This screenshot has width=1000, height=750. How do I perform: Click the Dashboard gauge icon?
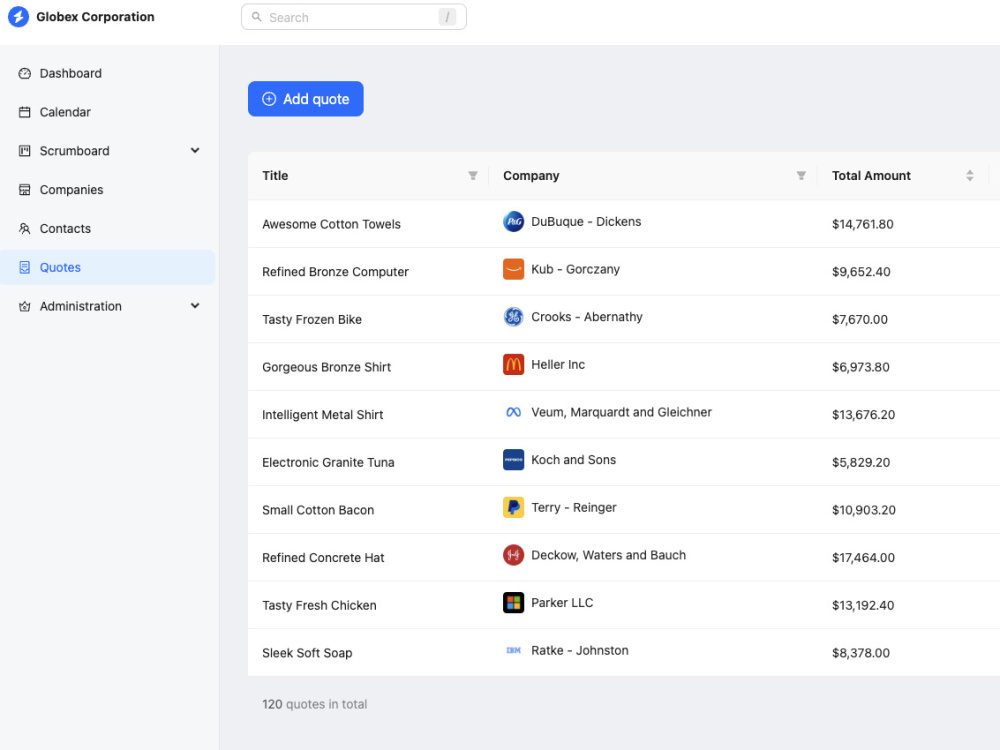(x=24, y=73)
